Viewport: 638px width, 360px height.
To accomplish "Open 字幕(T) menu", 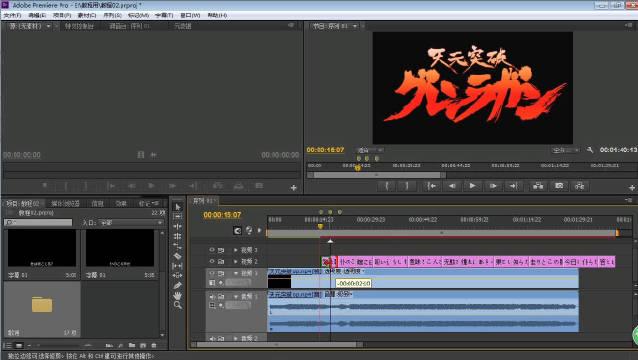I will click(x=164, y=15).
